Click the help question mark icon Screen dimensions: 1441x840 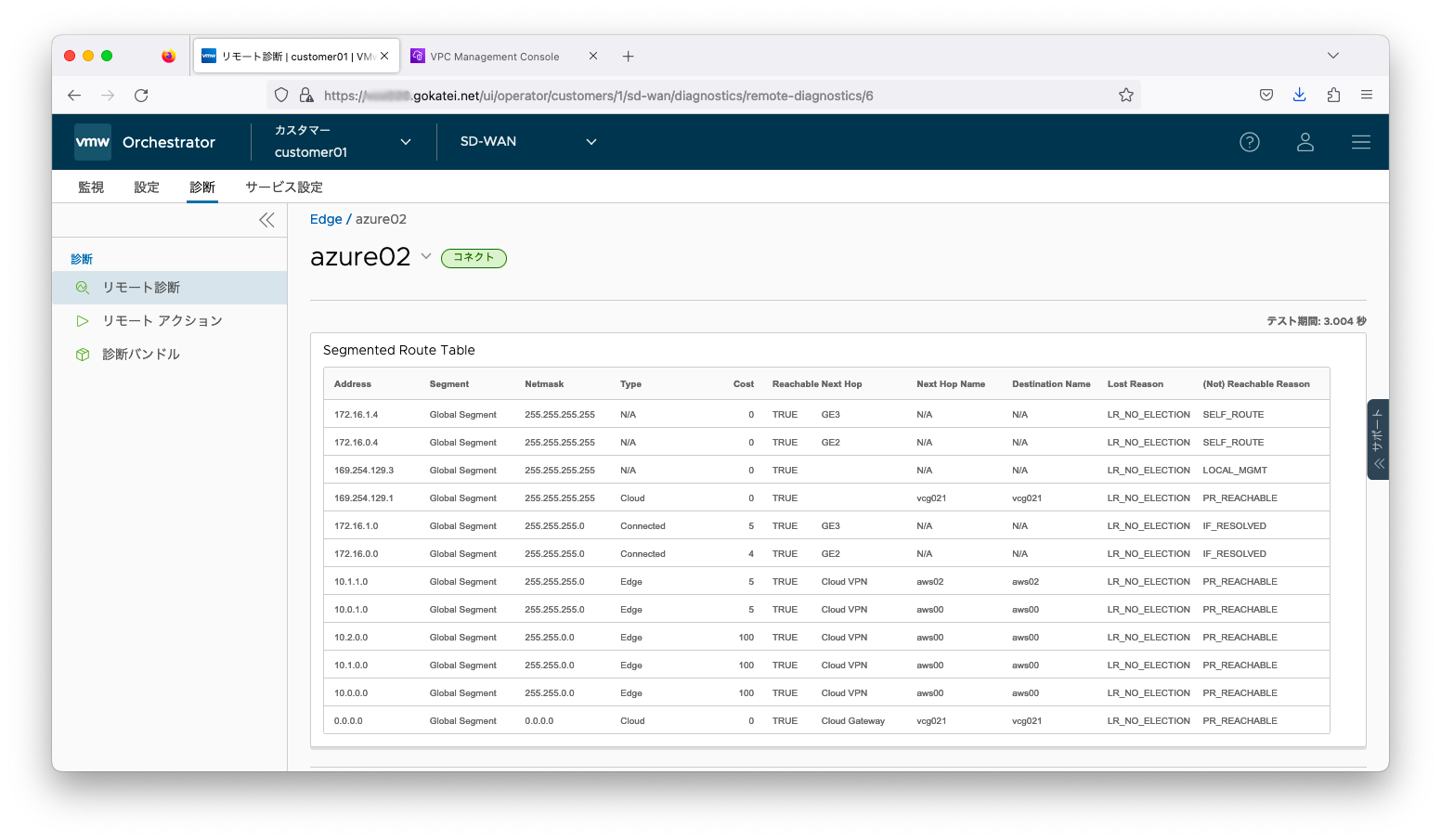1250,142
